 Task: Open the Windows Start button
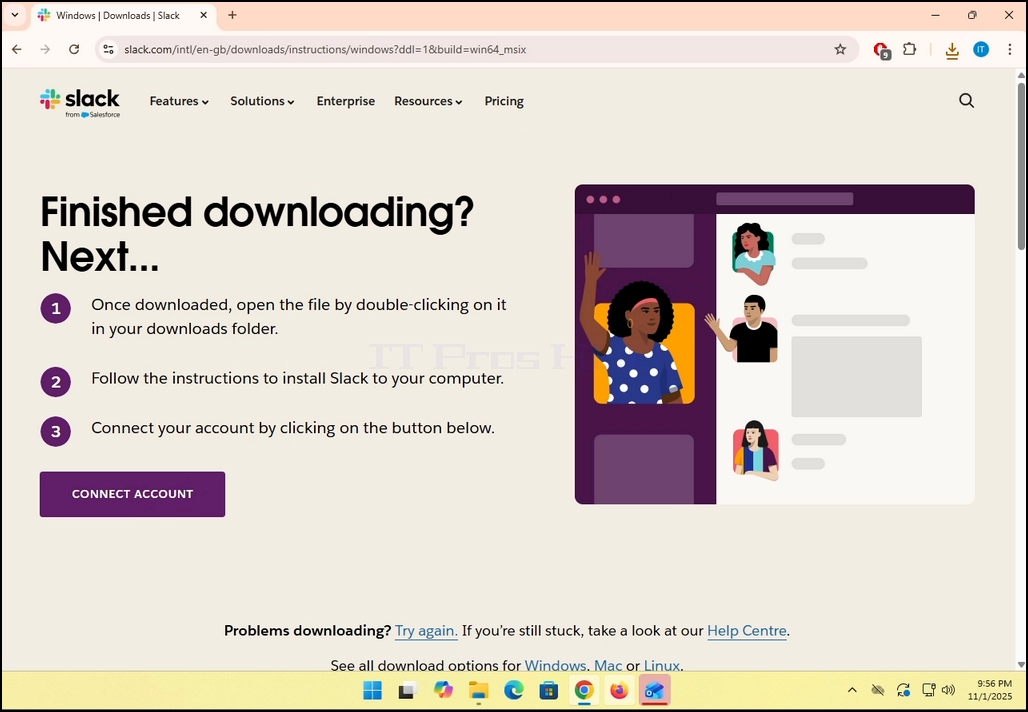coord(372,690)
